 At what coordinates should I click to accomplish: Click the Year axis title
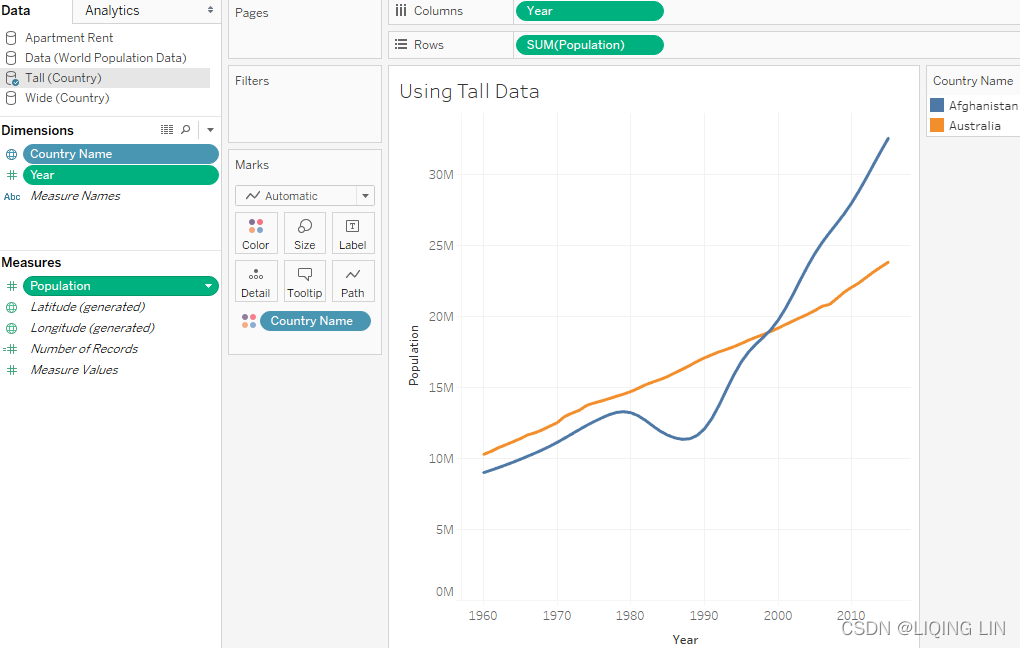685,640
